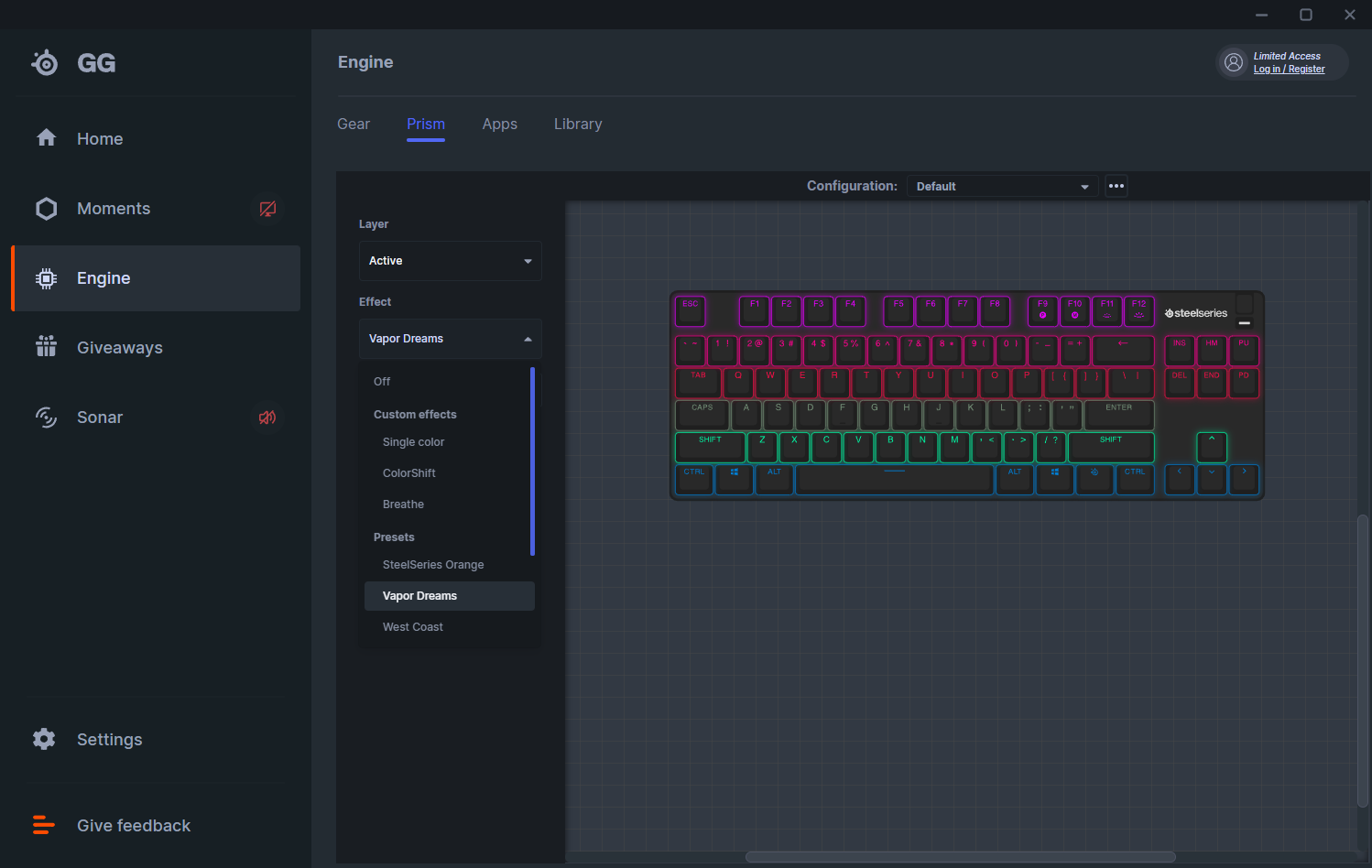This screenshot has width=1372, height=868.
Task: Open the Giveaways gift icon
Action: (46, 347)
